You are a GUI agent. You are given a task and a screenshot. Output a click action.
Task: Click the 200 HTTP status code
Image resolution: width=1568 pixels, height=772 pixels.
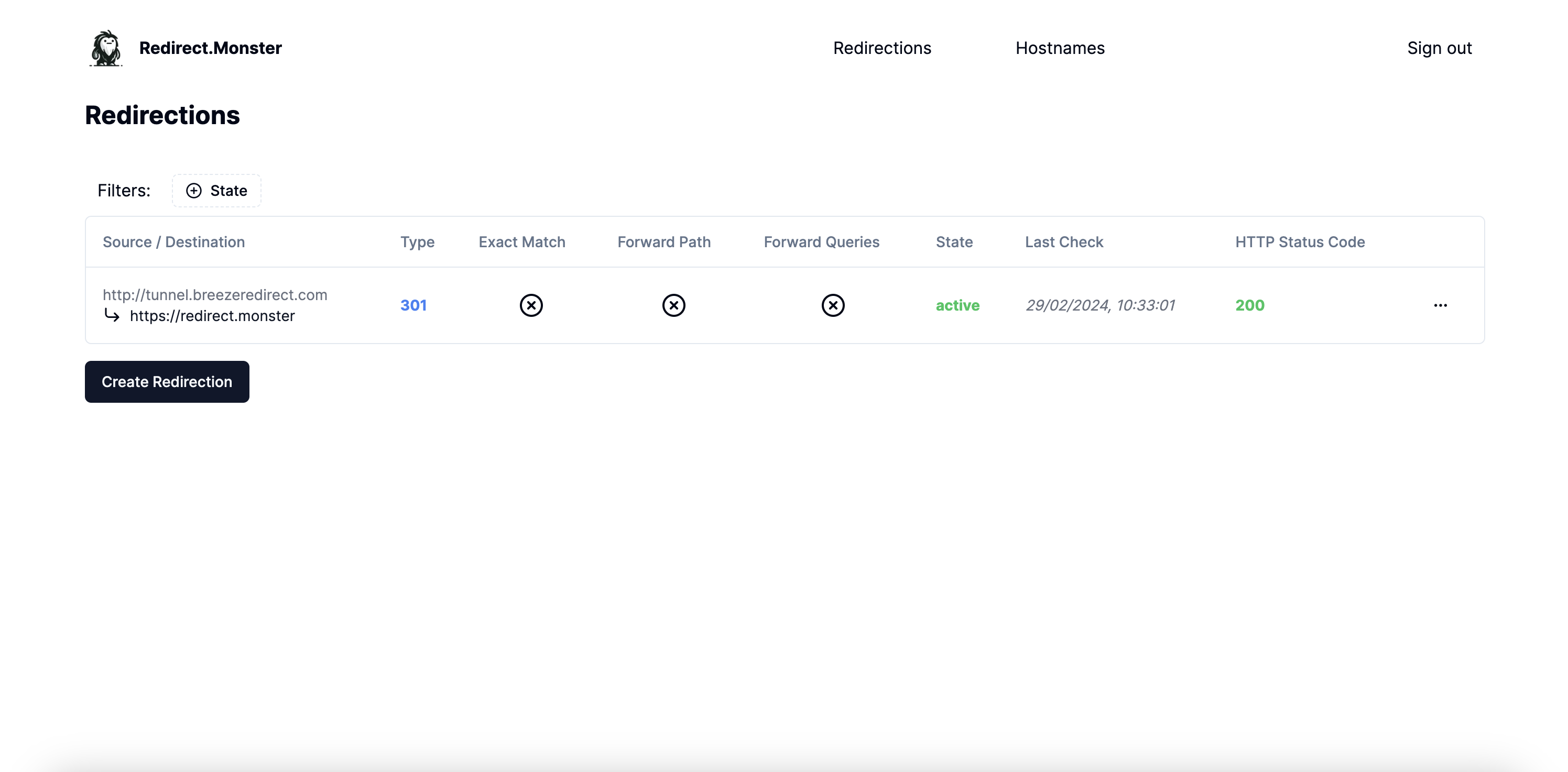(x=1250, y=305)
